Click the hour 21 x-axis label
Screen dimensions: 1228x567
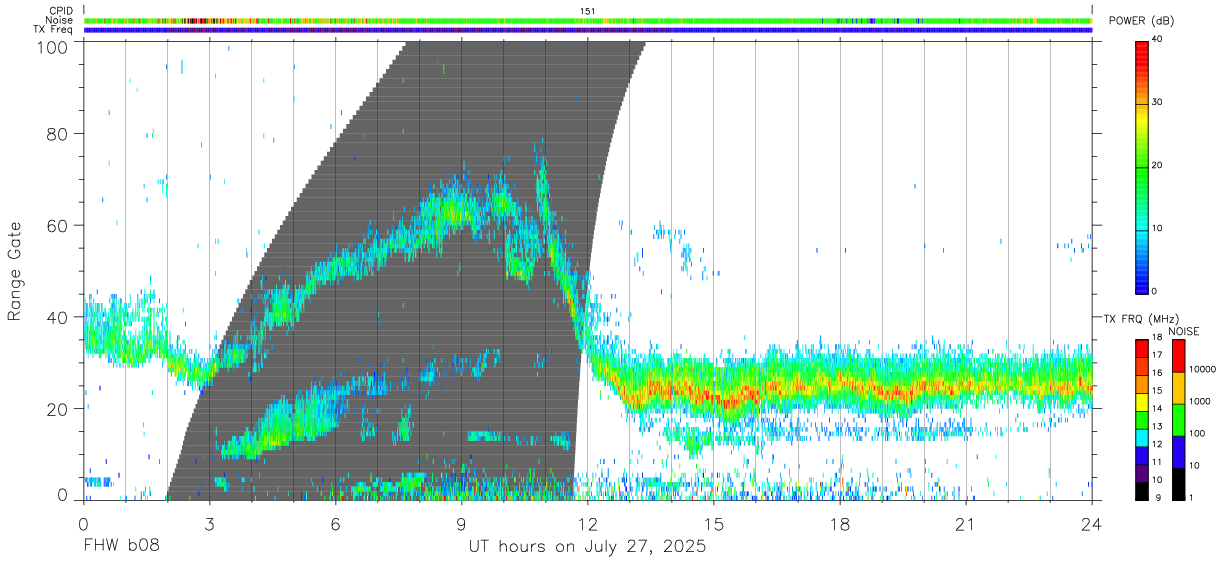point(966,524)
